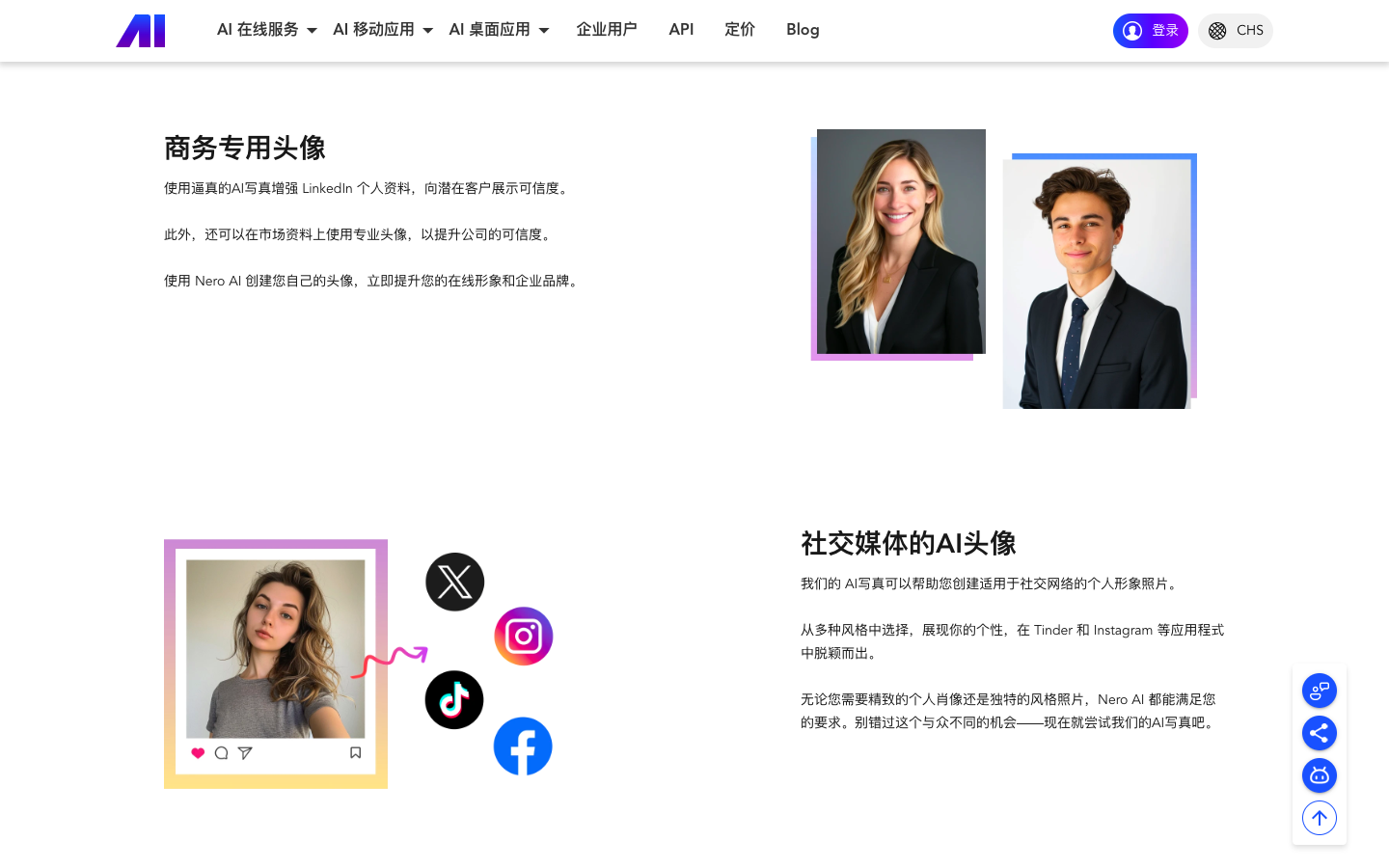This screenshot has width=1389, height=868.
Task: Open the 企业用户 menu item
Action: (x=607, y=30)
